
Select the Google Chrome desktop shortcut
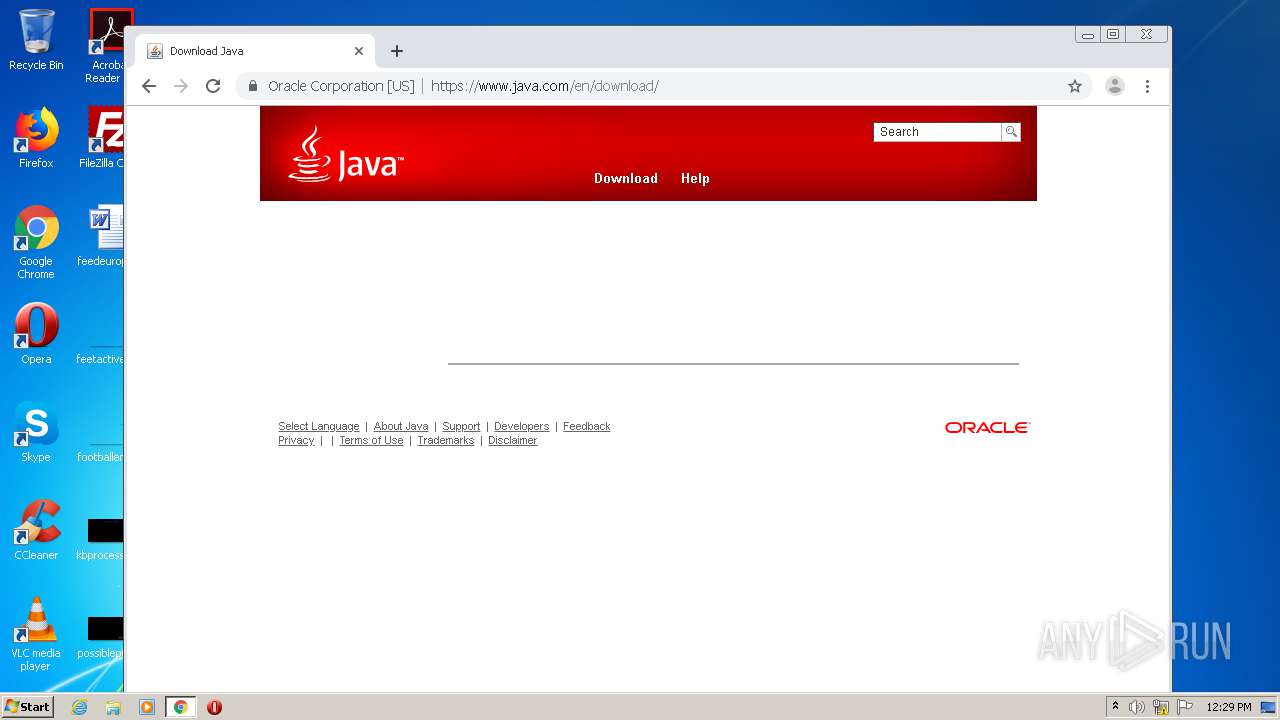point(36,242)
